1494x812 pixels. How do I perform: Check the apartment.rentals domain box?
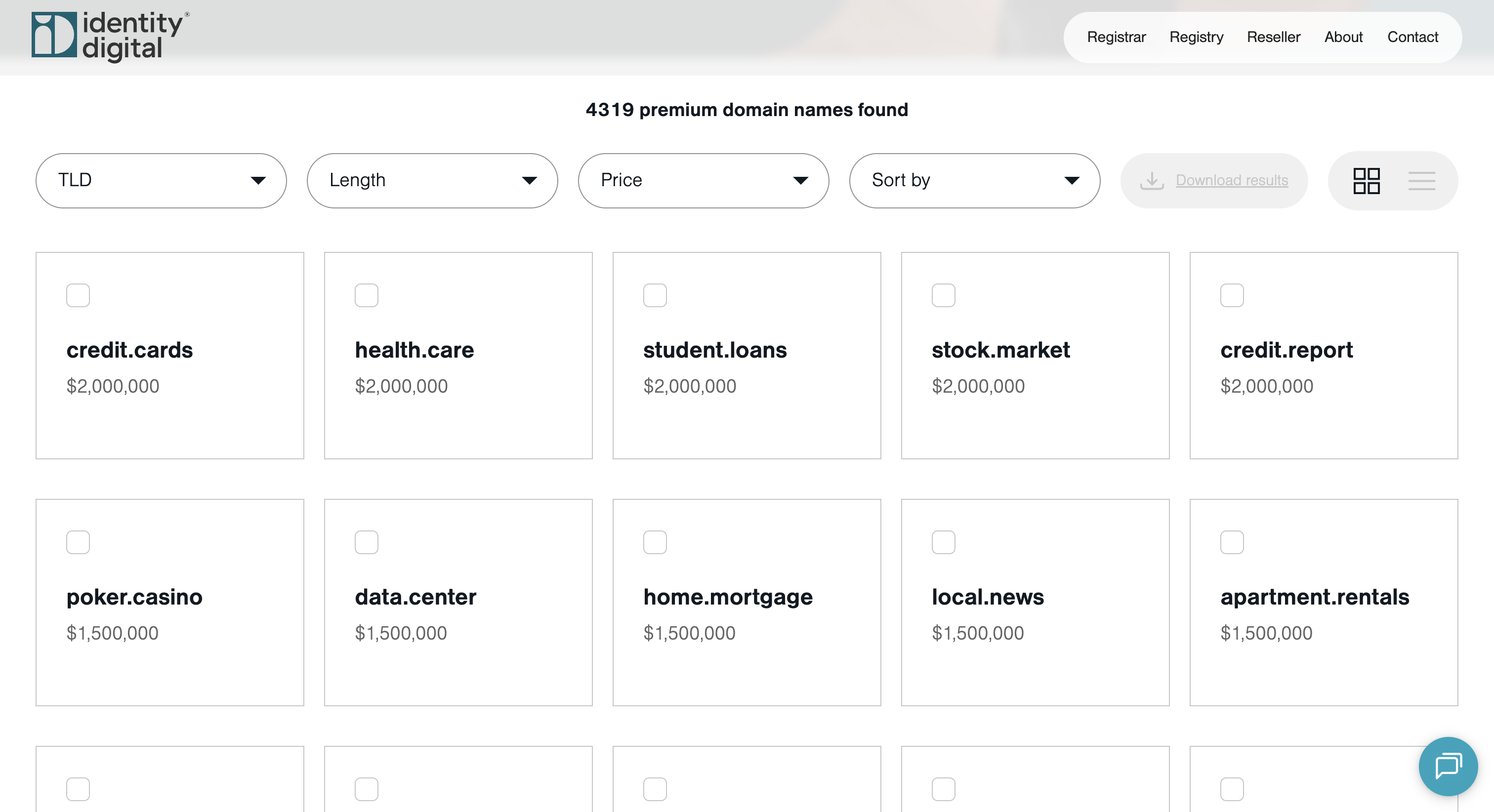point(1232,542)
